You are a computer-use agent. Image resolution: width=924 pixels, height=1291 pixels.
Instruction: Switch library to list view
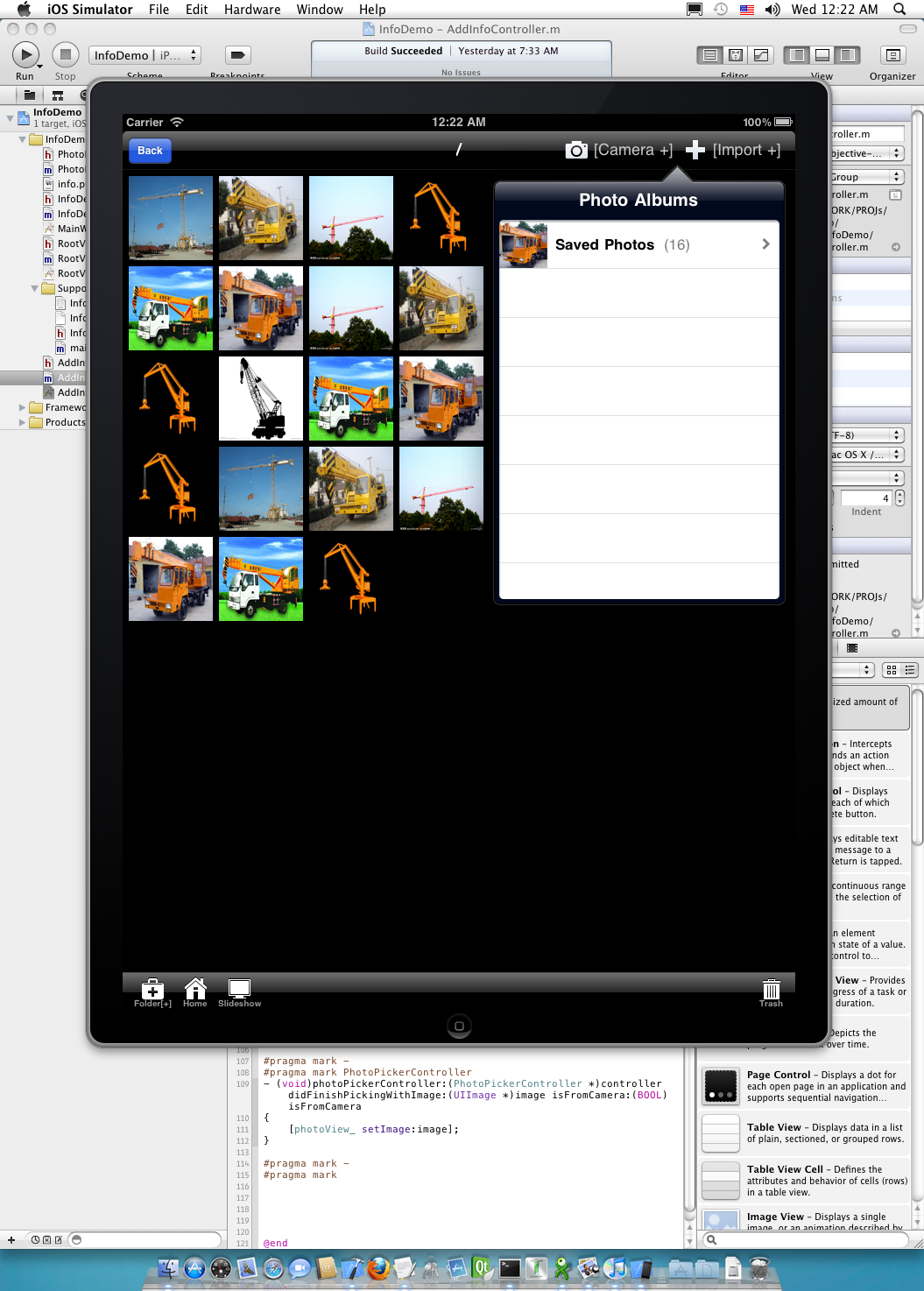pos(910,670)
